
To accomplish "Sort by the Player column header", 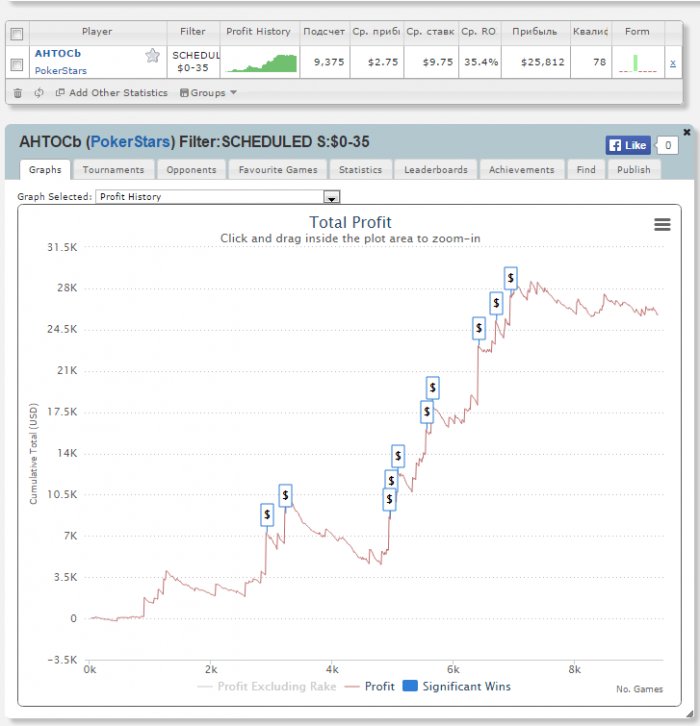I will (97, 31).
